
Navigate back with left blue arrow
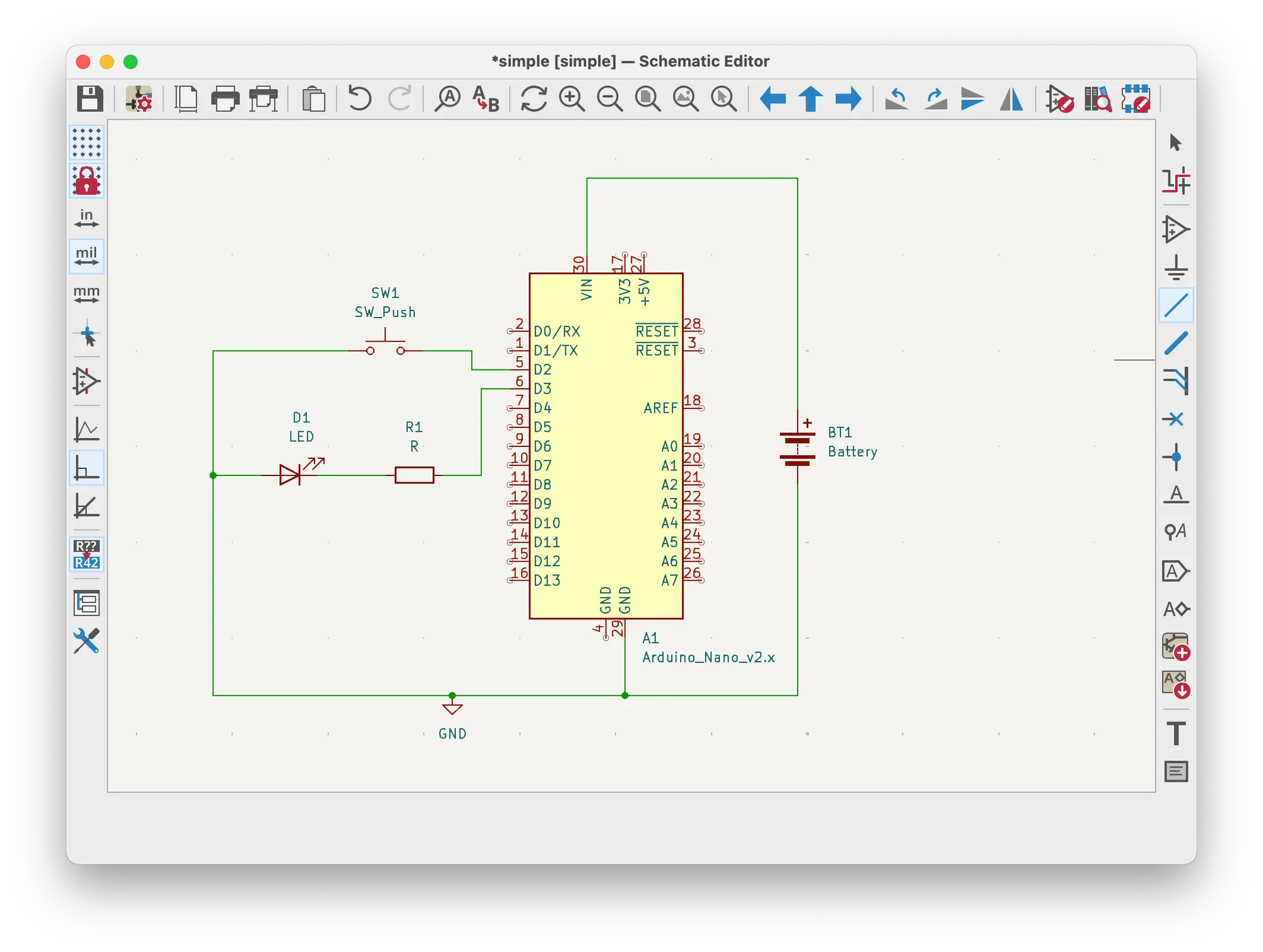click(773, 99)
